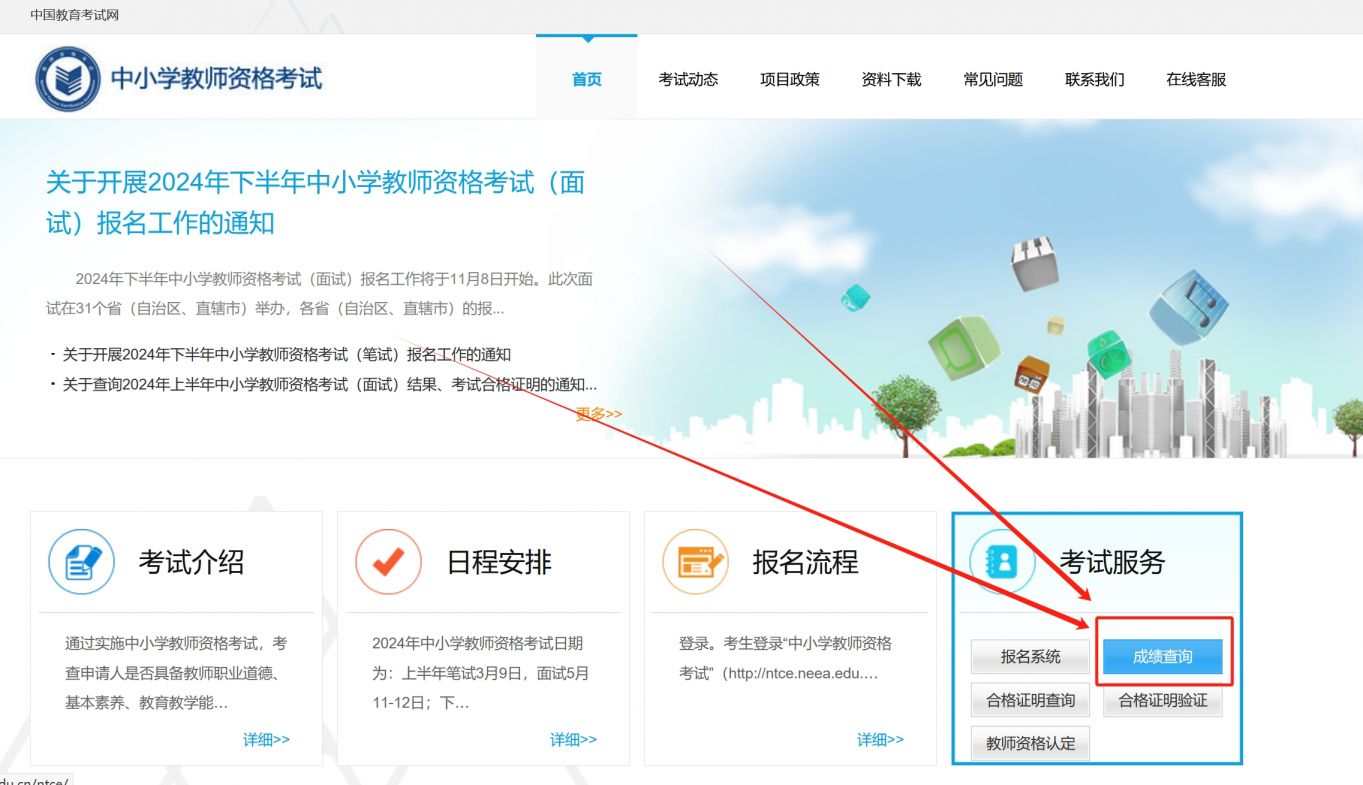Click the 中小学教师资格考试 site title
1363x785 pixels.
pyautogui.click(x=216, y=78)
